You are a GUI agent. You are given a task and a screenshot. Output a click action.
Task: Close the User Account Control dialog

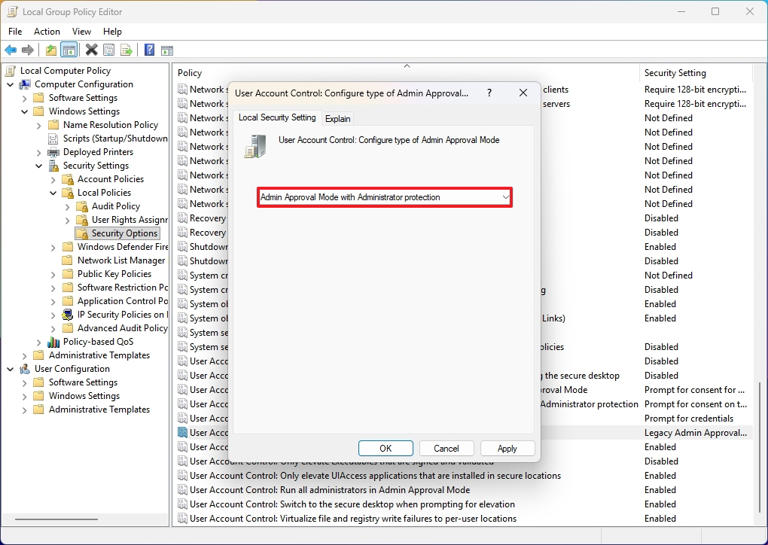click(523, 93)
